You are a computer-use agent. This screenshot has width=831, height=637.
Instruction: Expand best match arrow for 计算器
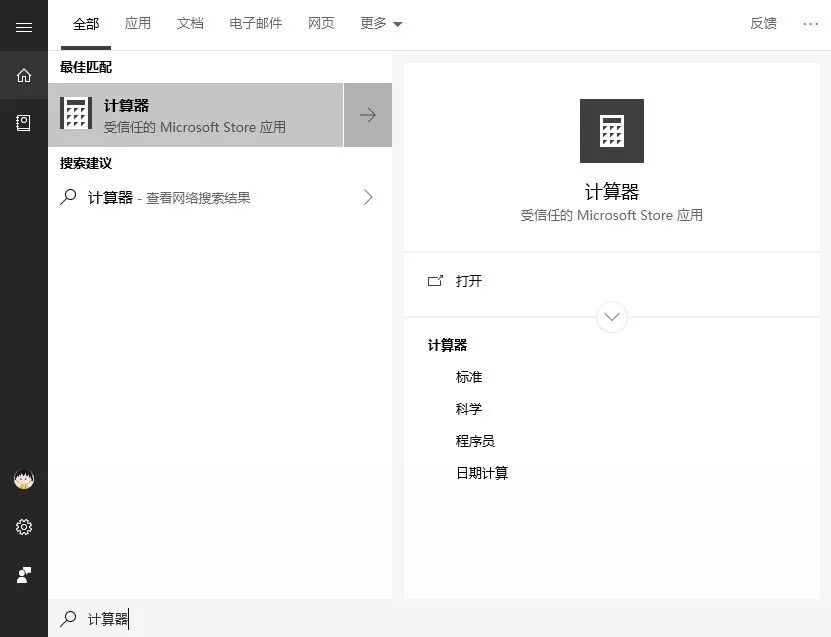(368, 115)
